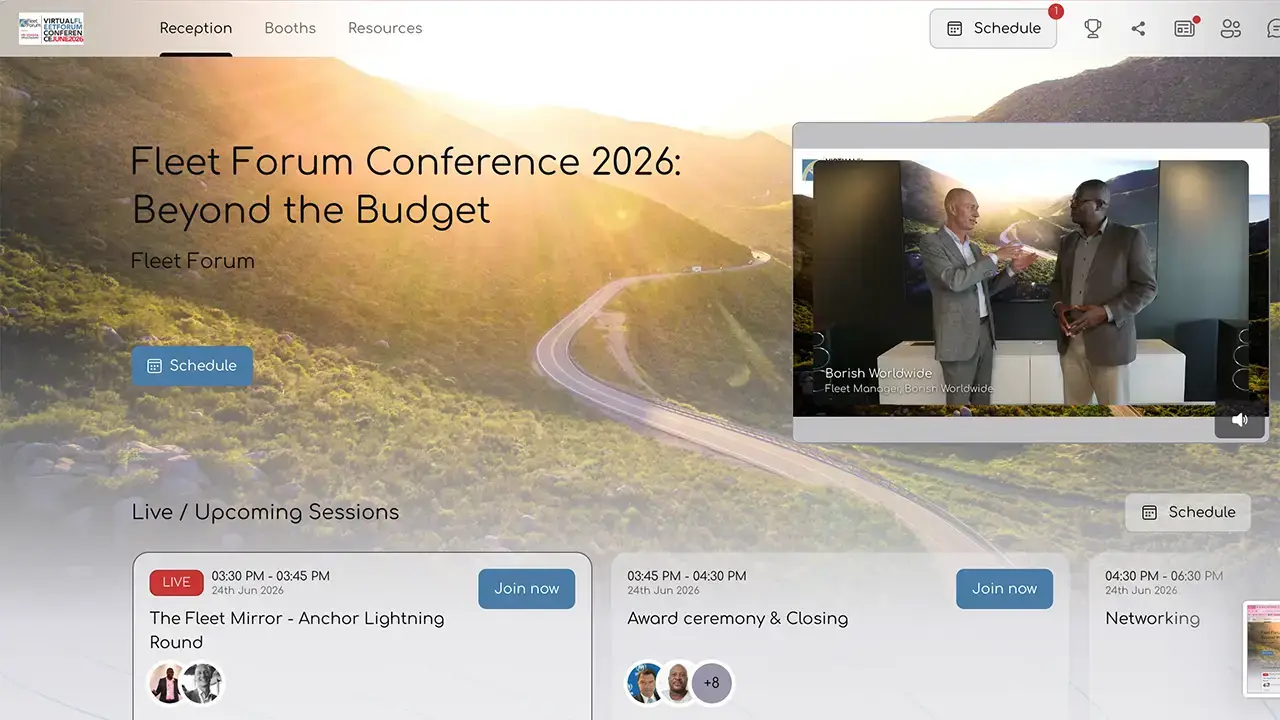Open the chat icon at top right edge

click(1273, 29)
